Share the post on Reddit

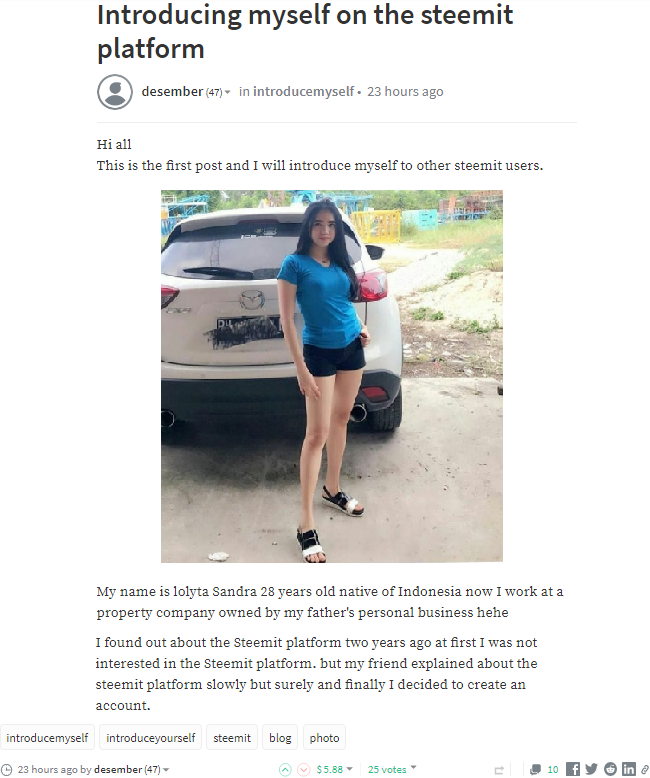click(610, 769)
